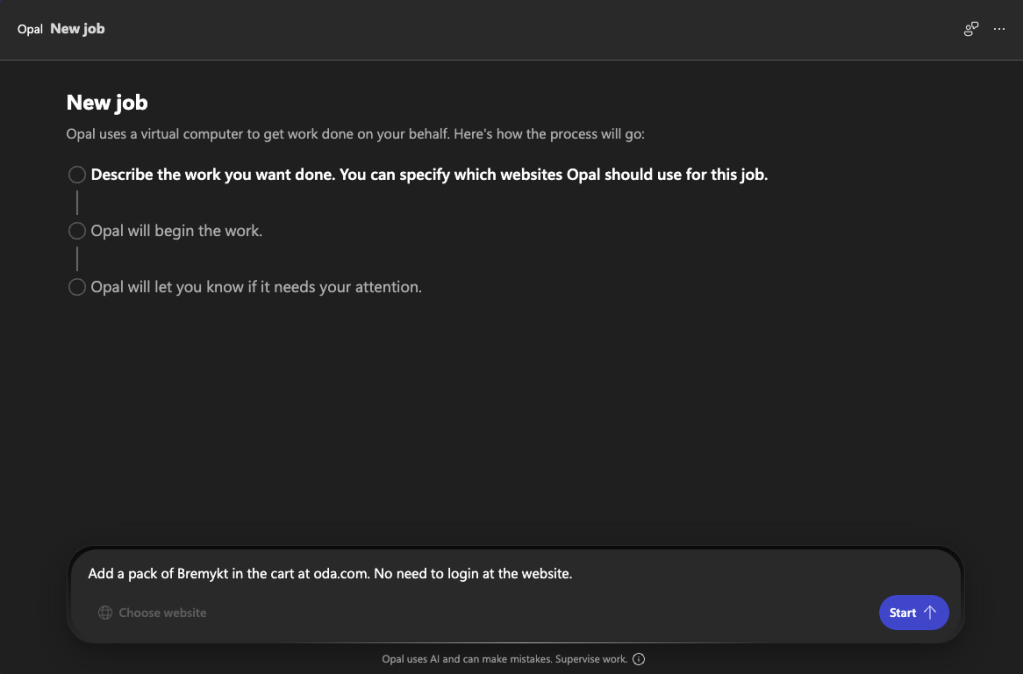
Task: Click the globe icon beside Choose website
Action: point(105,613)
